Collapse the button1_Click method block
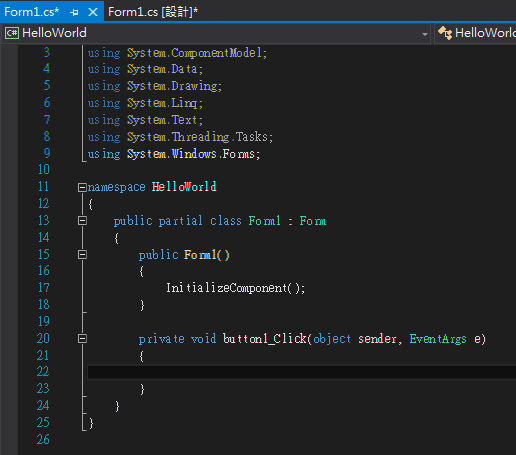This screenshot has width=516, height=455. 82,339
